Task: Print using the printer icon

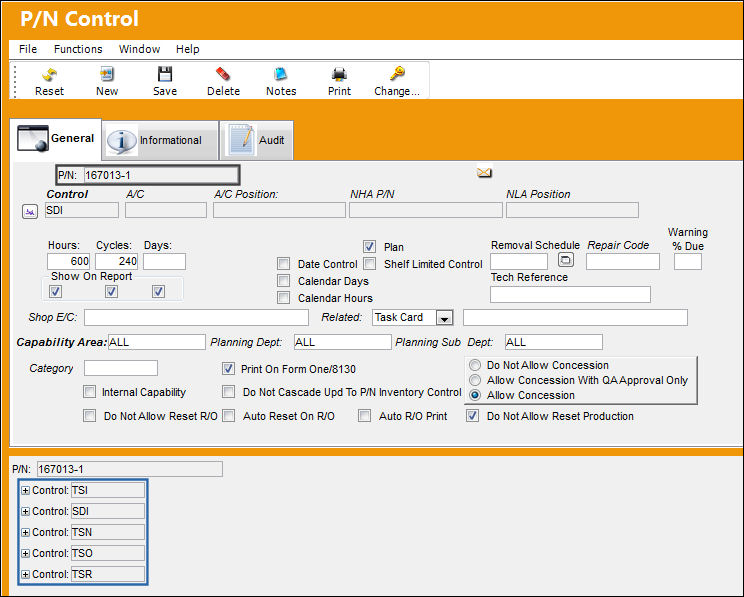Action: tap(339, 74)
